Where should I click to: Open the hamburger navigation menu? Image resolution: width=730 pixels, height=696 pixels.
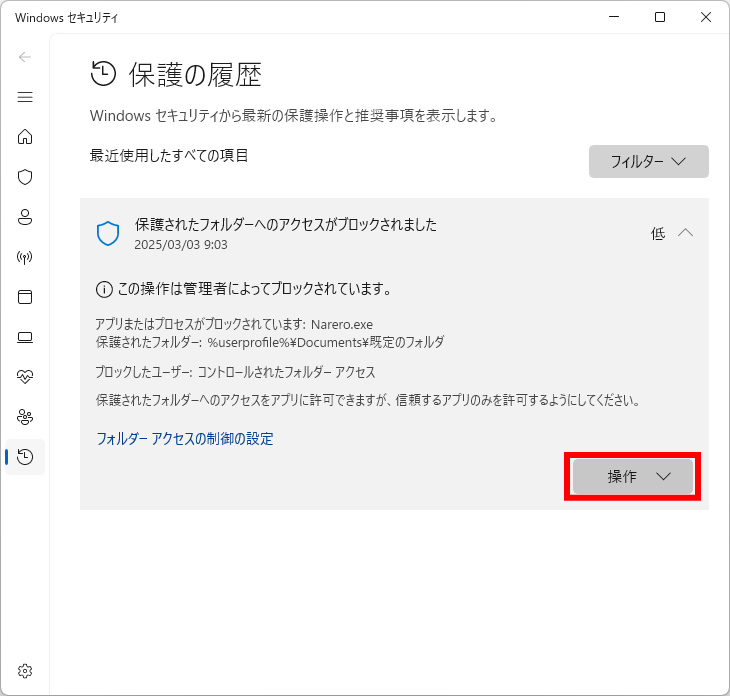pos(25,97)
